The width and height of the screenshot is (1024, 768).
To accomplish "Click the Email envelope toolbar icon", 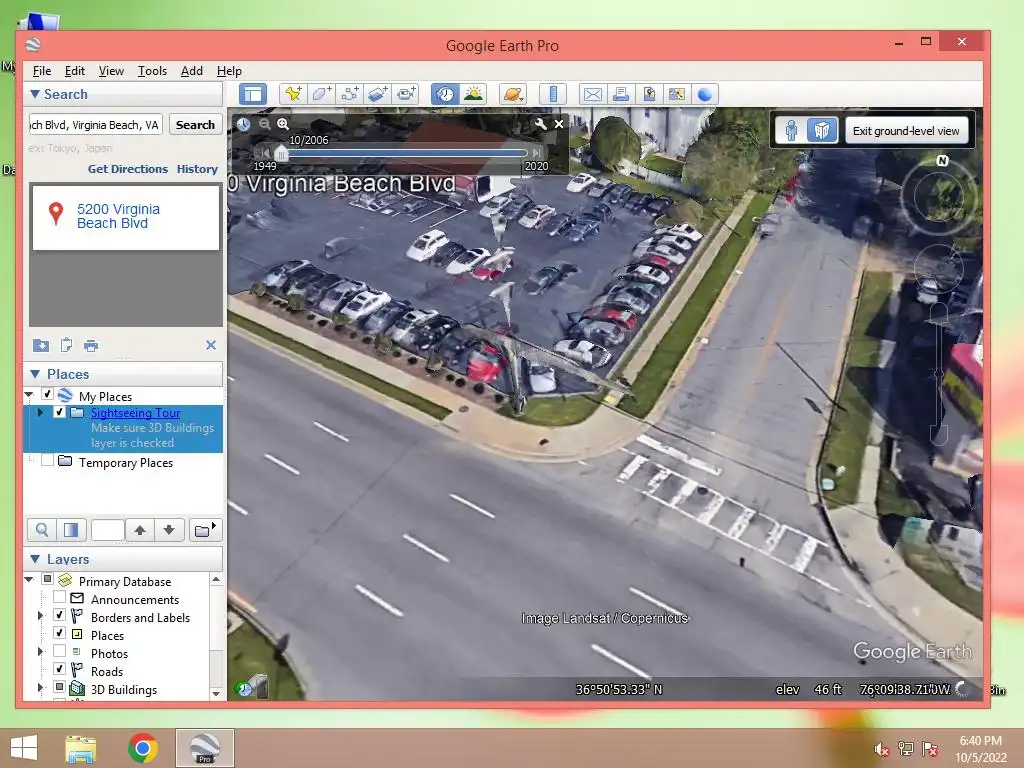I will (x=592, y=94).
